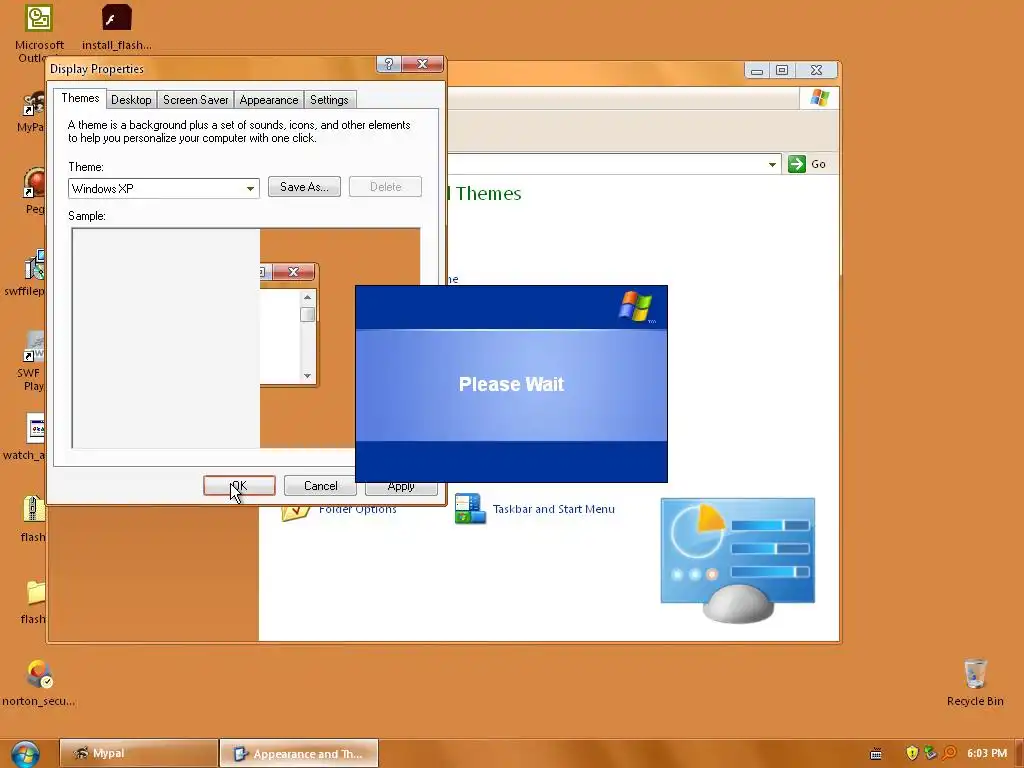Click the Display Properties help button

pyautogui.click(x=388, y=64)
